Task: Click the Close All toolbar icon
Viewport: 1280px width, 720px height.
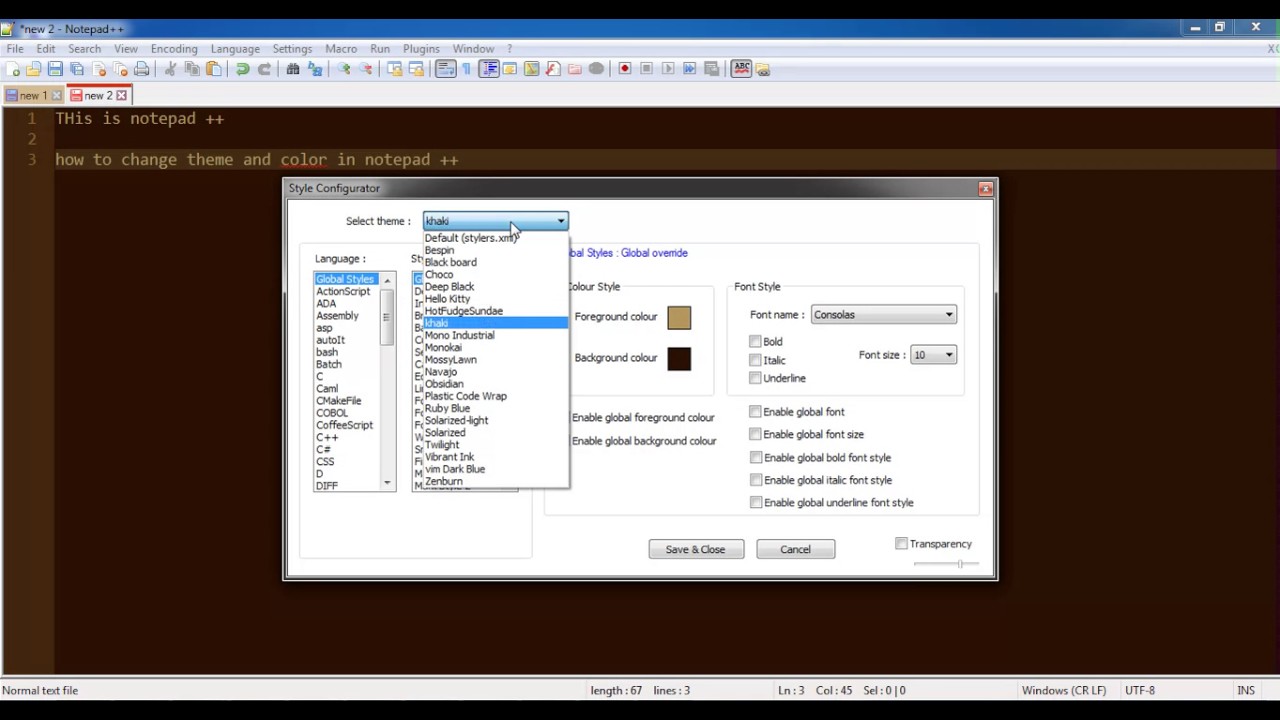Action: click(121, 69)
